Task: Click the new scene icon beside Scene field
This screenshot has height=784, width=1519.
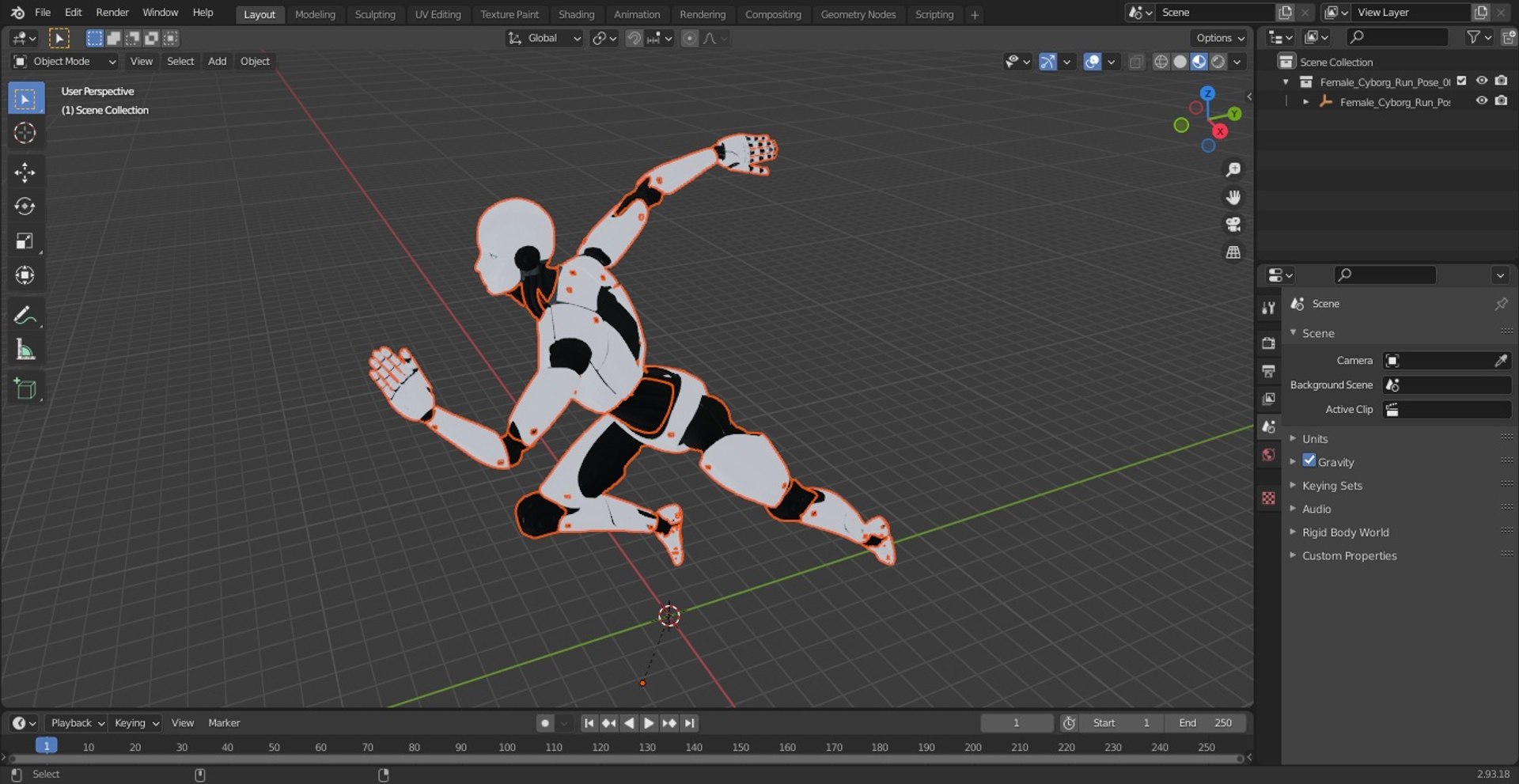Action: coord(1285,13)
